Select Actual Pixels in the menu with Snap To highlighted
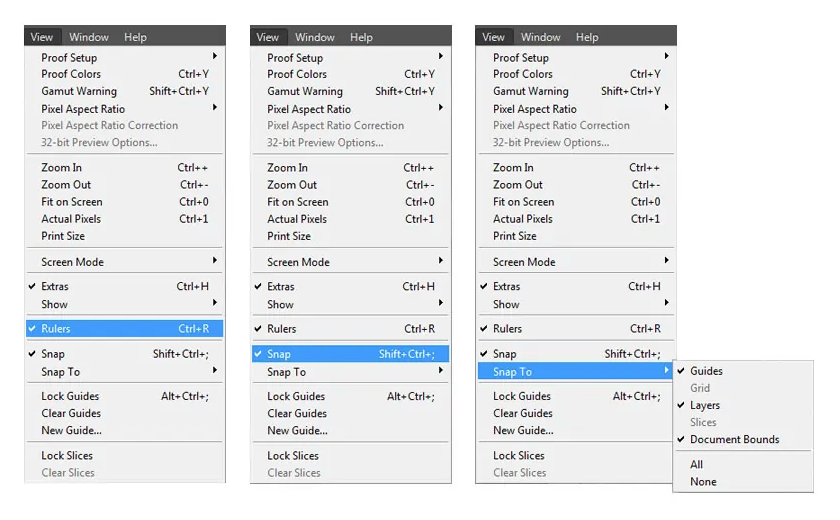840x520 pixels. click(522, 219)
